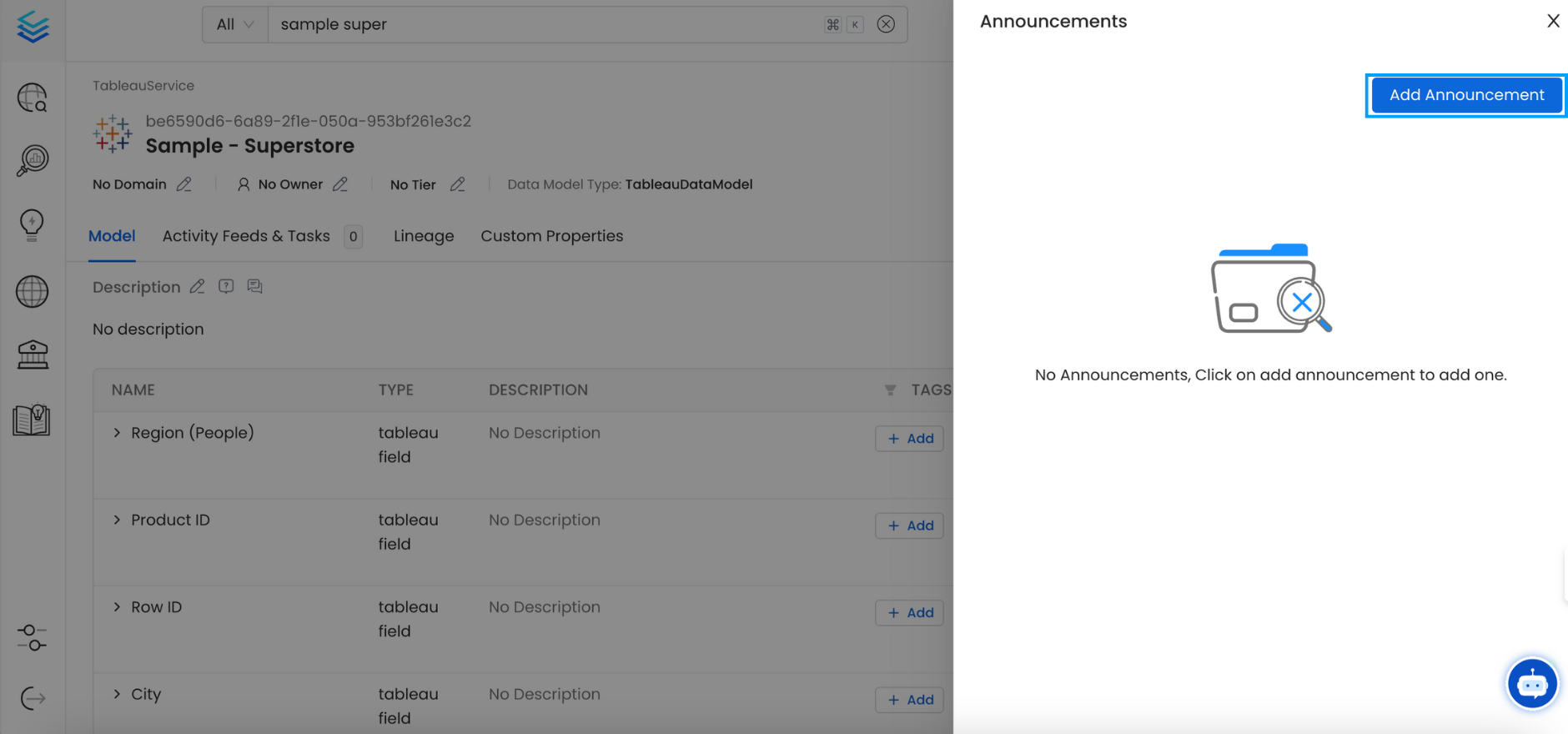1568x734 pixels.
Task: Click the DESCRIPTION column header
Action: 538,390
